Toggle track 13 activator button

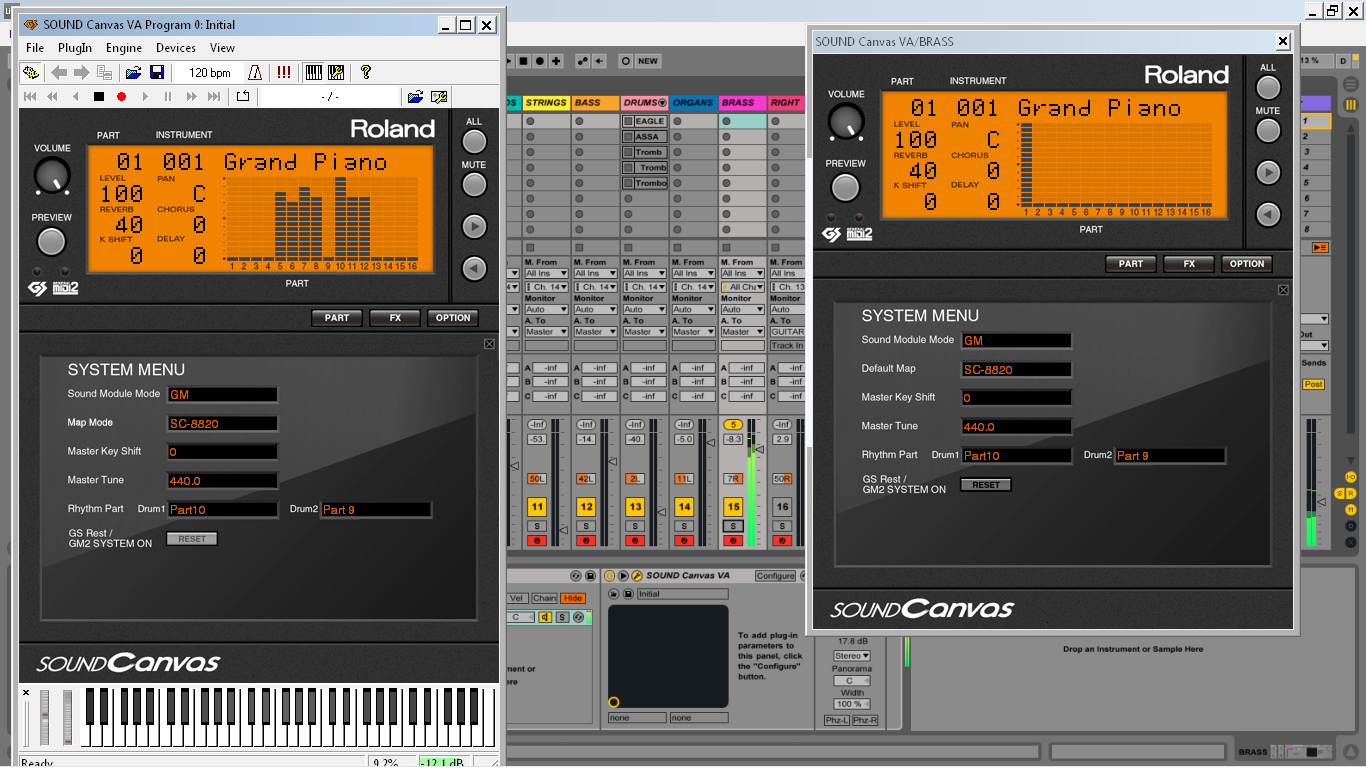[x=635, y=507]
